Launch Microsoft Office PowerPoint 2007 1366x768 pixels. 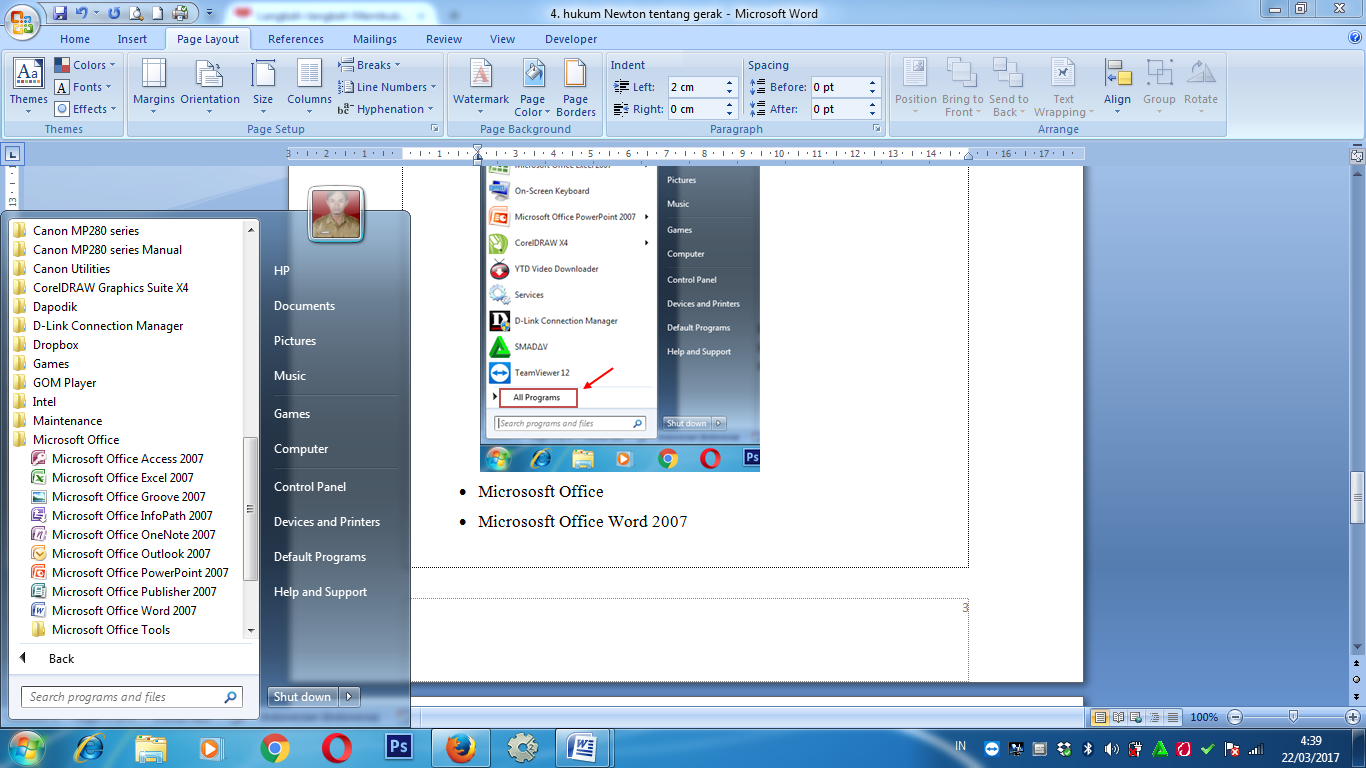[x=130, y=573]
